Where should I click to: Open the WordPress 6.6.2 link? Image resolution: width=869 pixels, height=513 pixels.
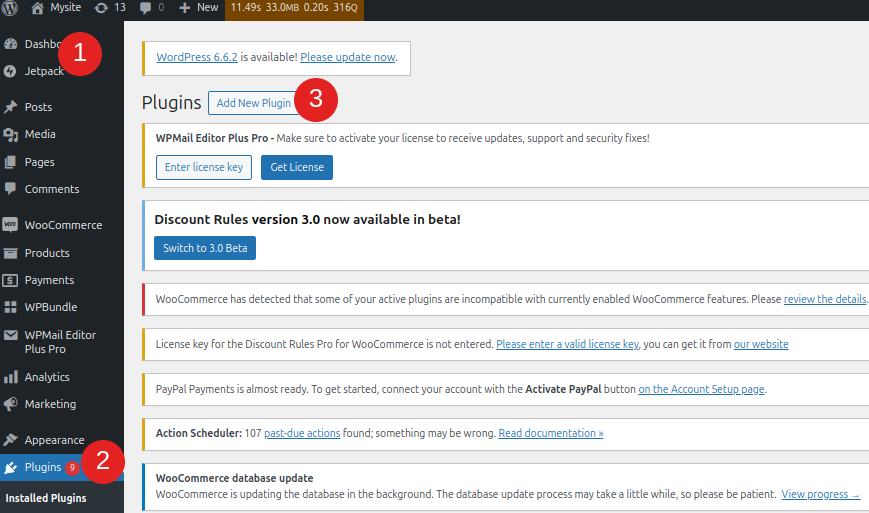click(x=197, y=57)
